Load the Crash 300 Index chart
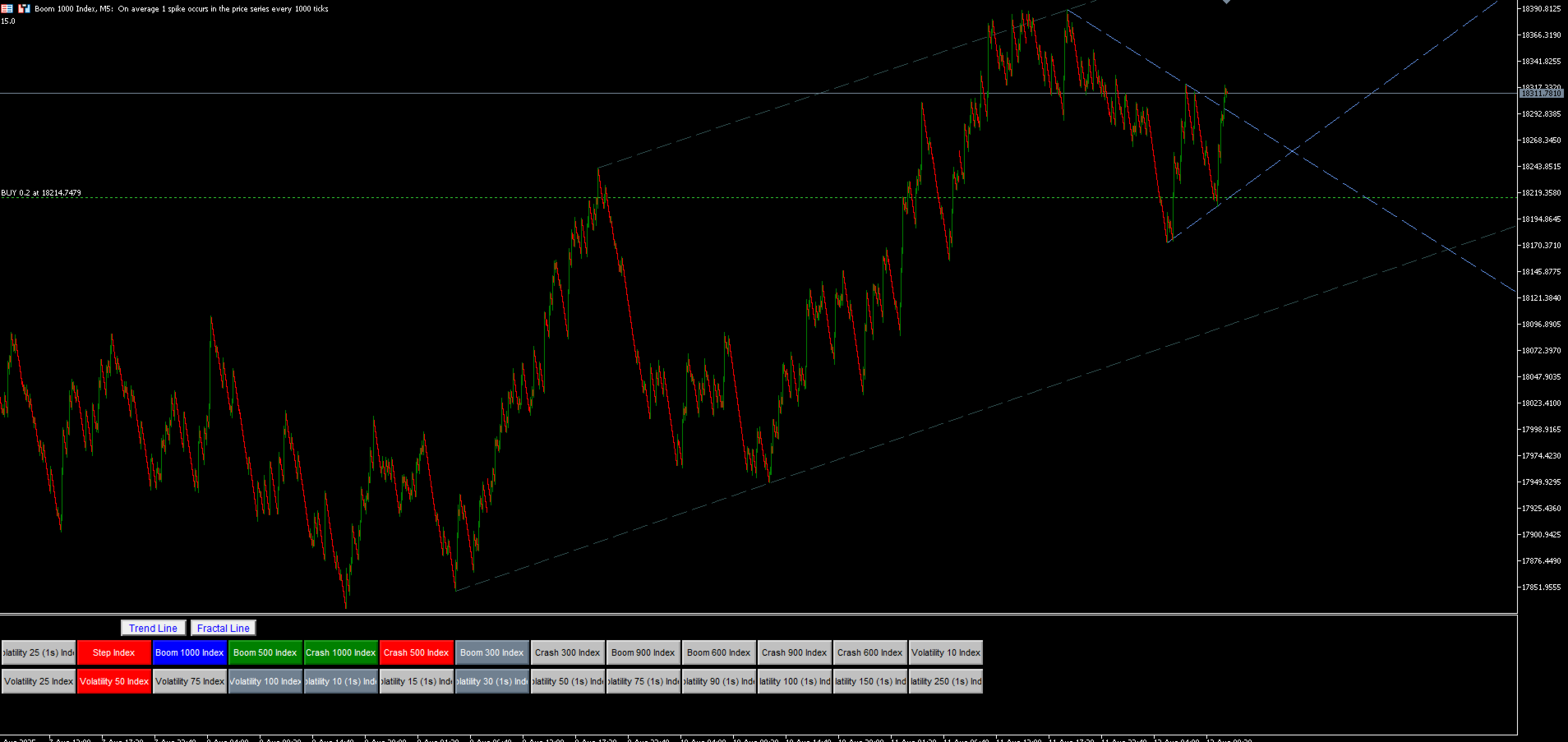Image resolution: width=1568 pixels, height=742 pixels. 568,652
